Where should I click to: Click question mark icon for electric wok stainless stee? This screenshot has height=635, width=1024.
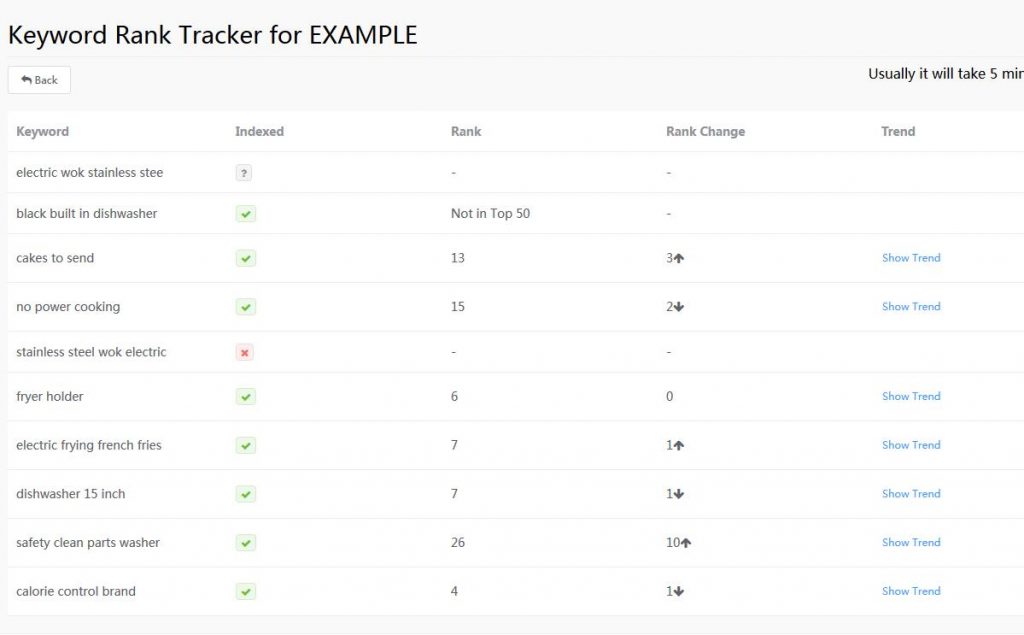(244, 173)
